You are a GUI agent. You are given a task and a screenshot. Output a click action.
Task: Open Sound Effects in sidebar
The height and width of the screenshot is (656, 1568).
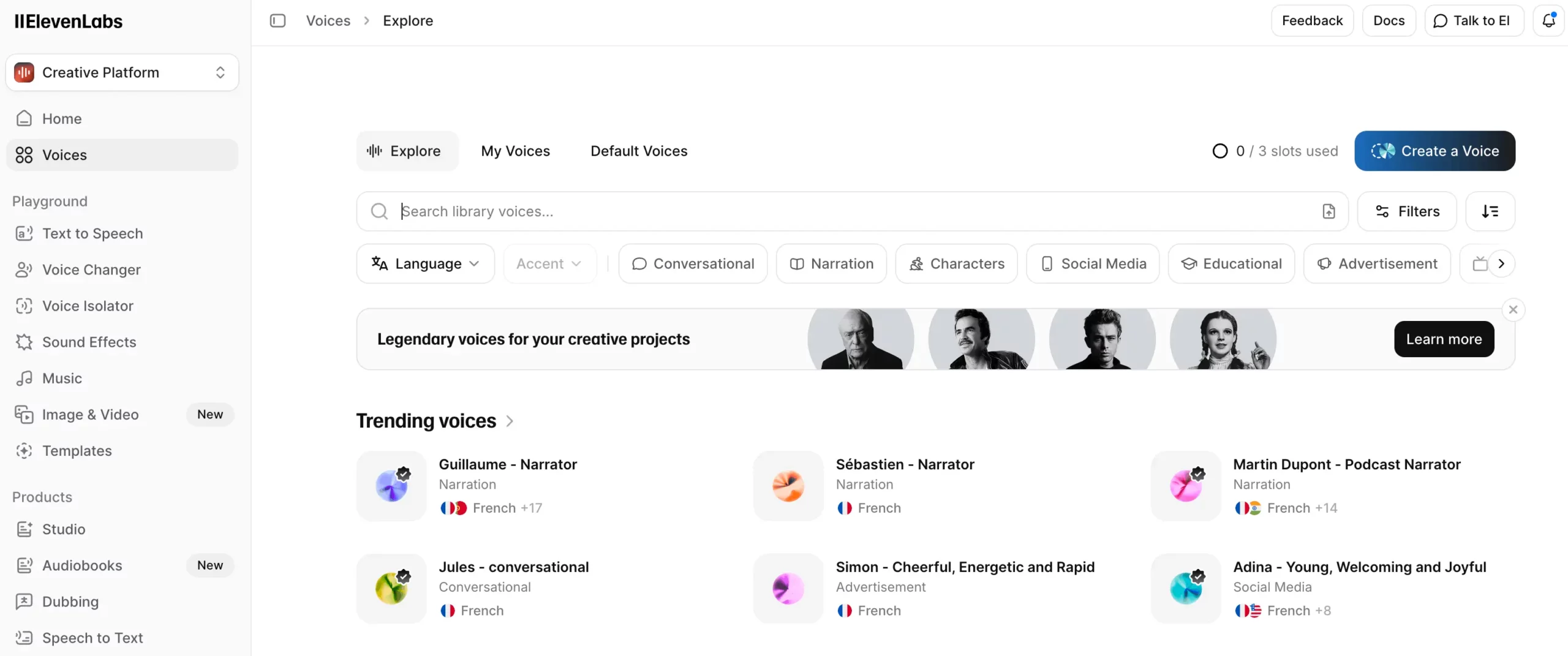tap(89, 342)
